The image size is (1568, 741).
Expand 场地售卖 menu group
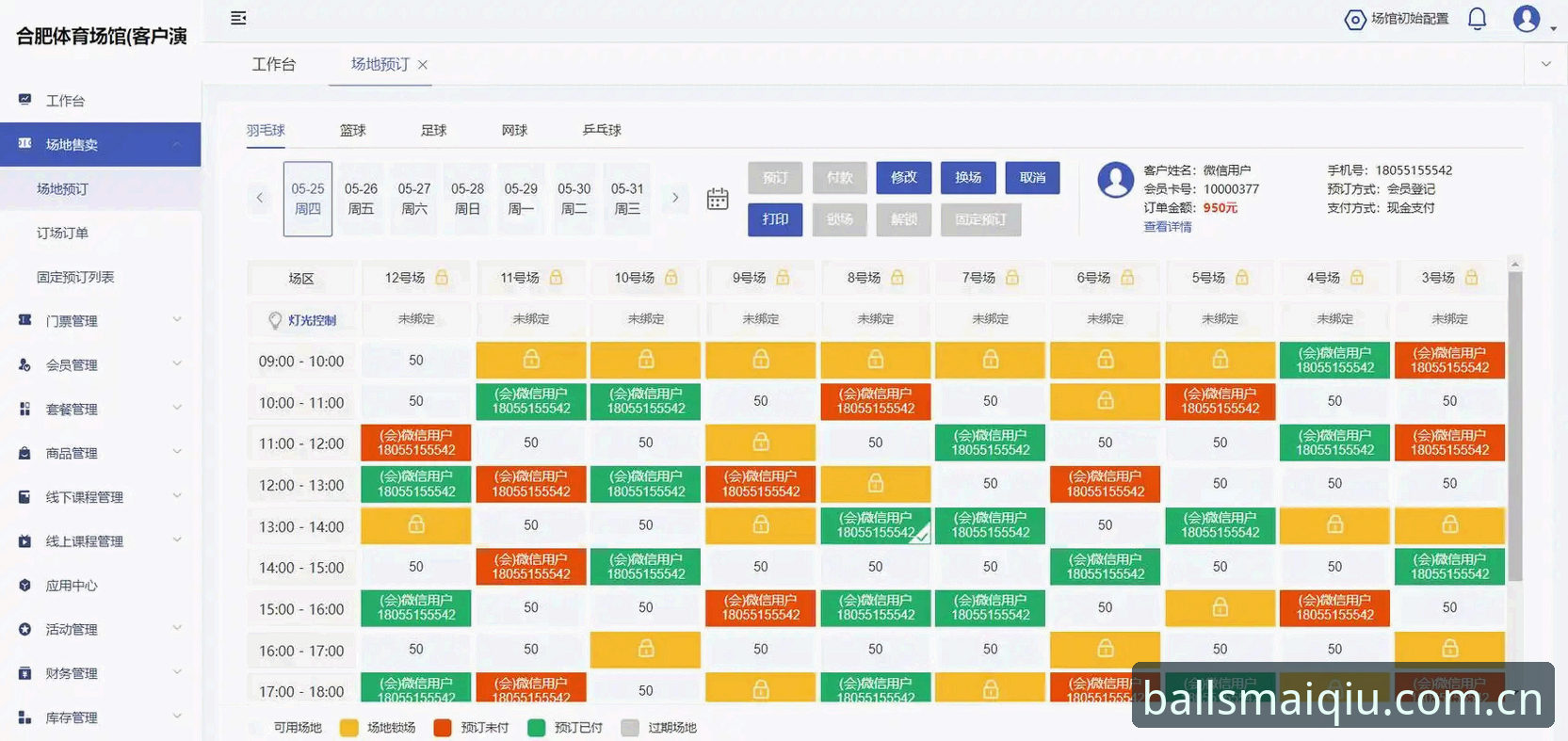pyautogui.click(x=100, y=144)
